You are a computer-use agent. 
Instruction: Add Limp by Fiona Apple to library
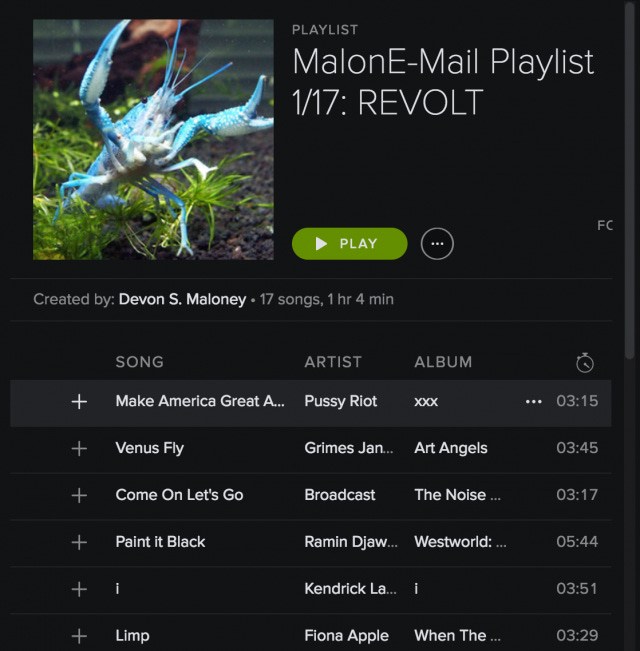tap(79, 636)
